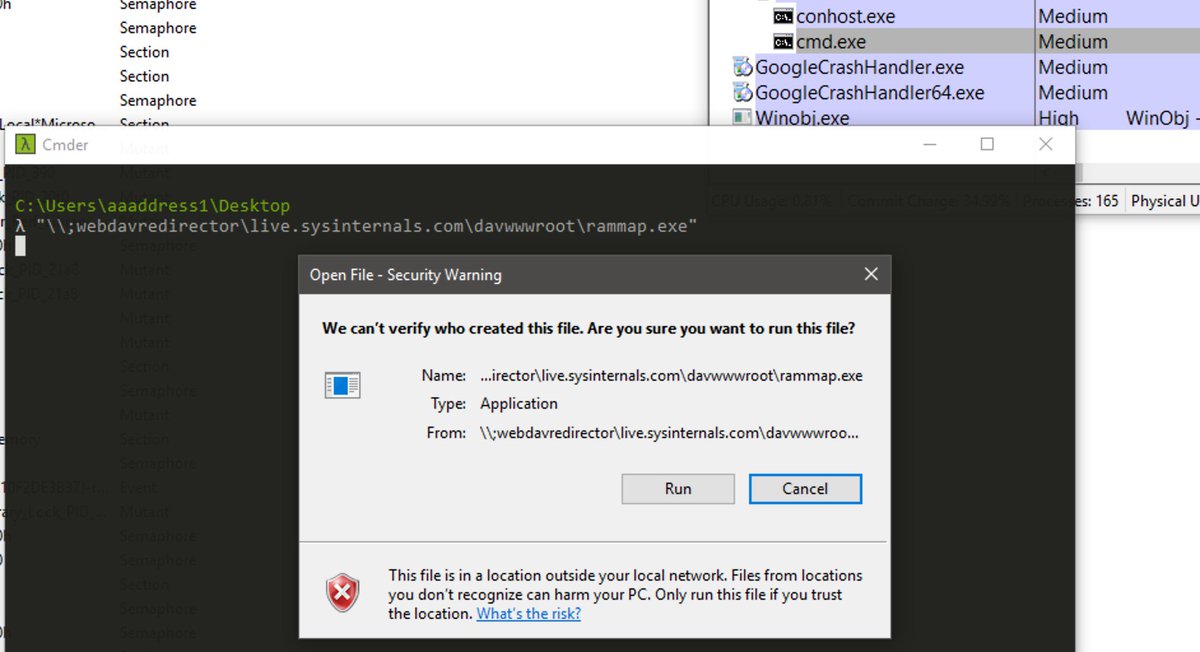Select the cmd.exe process row
Screen dimensions: 1200x652
[954, 42]
